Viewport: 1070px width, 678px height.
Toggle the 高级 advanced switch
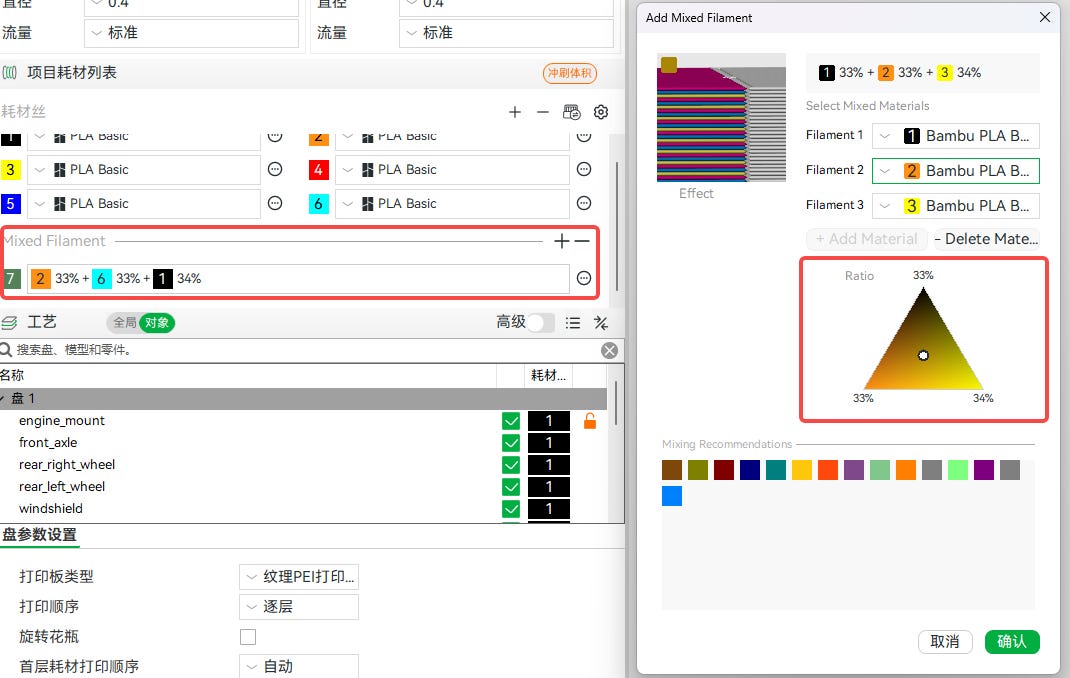click(x=540, y=323)
